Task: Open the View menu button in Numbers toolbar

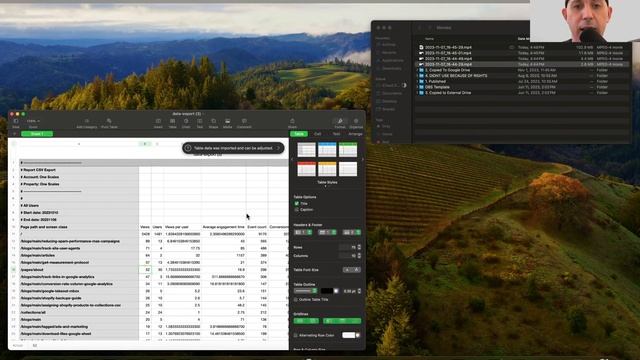Action: tap(16, 122)
